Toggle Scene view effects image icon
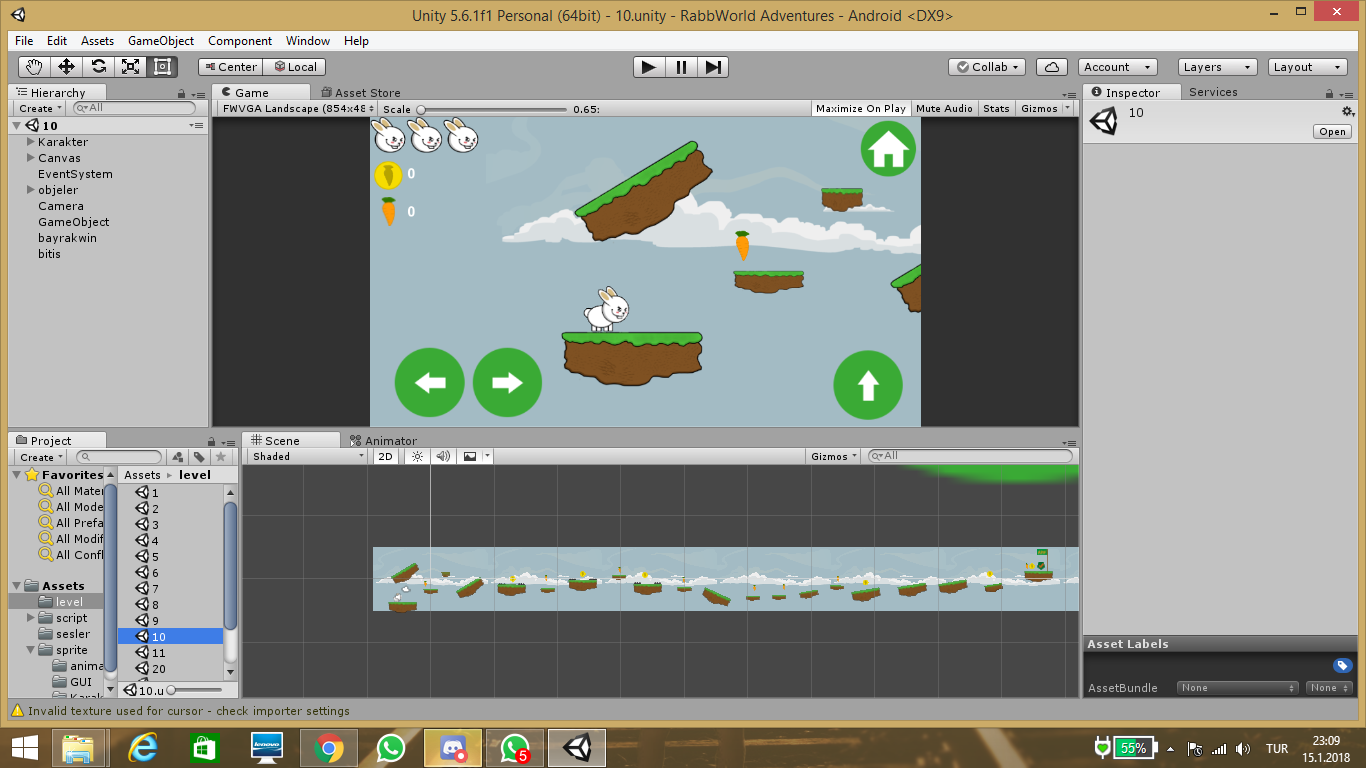 [x=470, y=456]
